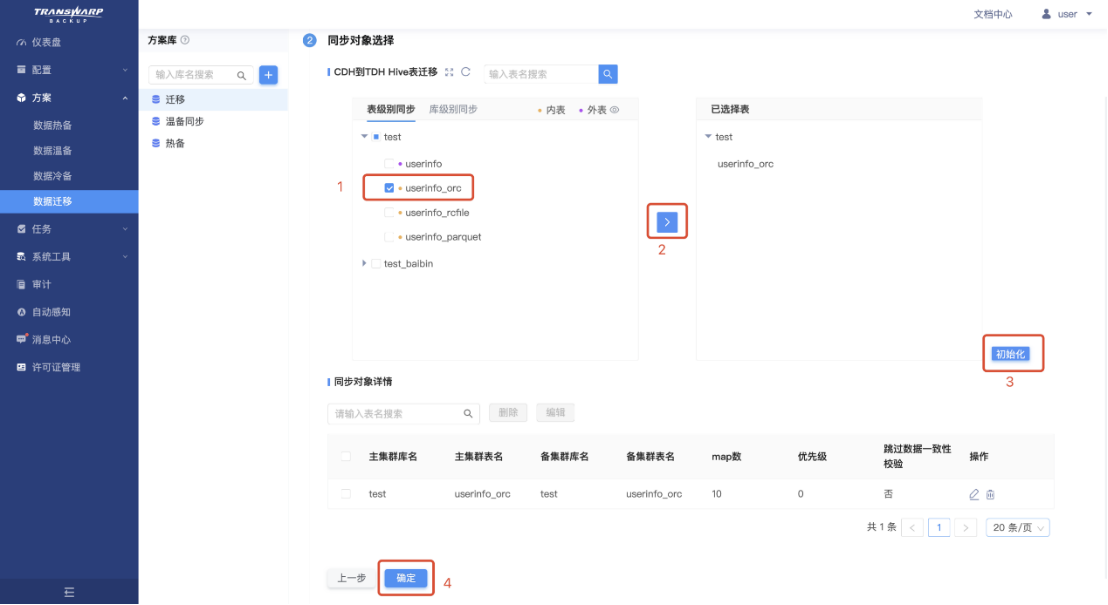
Task: Collapse the 方案 sidebar menu
Action: (69, 98)
